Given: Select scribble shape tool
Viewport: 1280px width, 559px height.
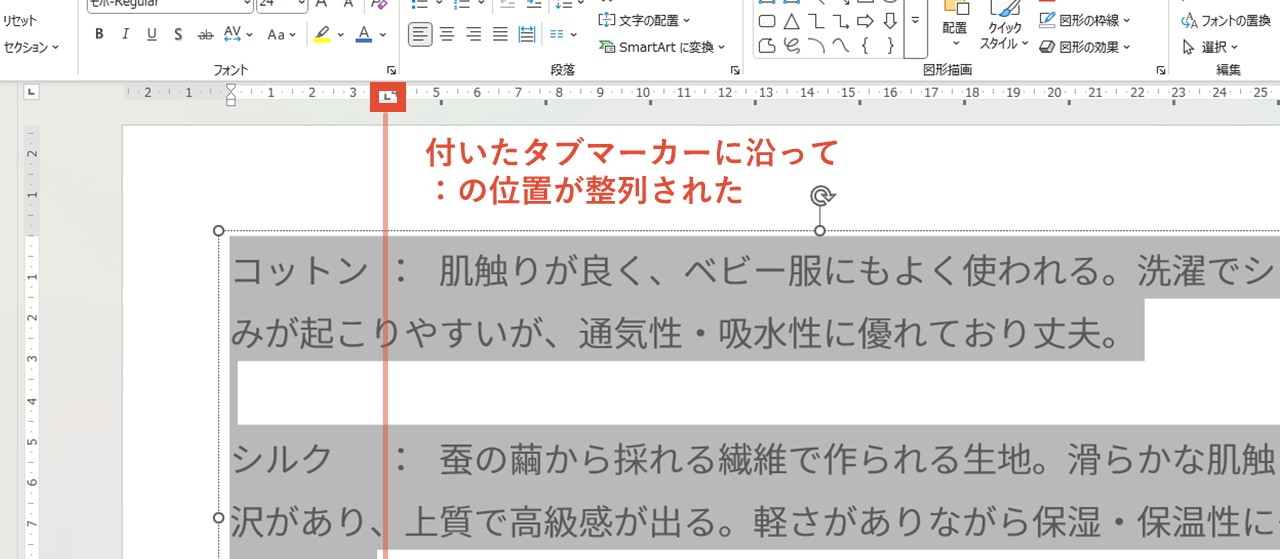Looking at the screenshot, I should pos(791,45).
